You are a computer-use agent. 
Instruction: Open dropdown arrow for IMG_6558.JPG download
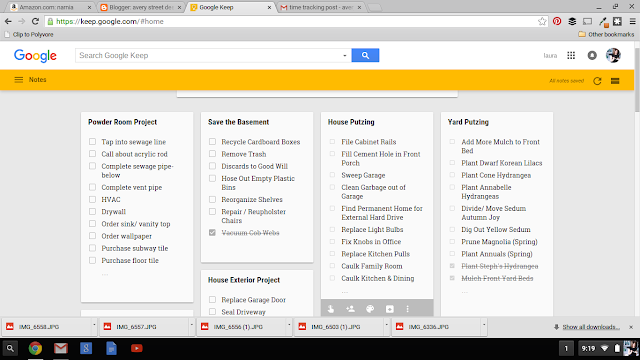(94, 325)
